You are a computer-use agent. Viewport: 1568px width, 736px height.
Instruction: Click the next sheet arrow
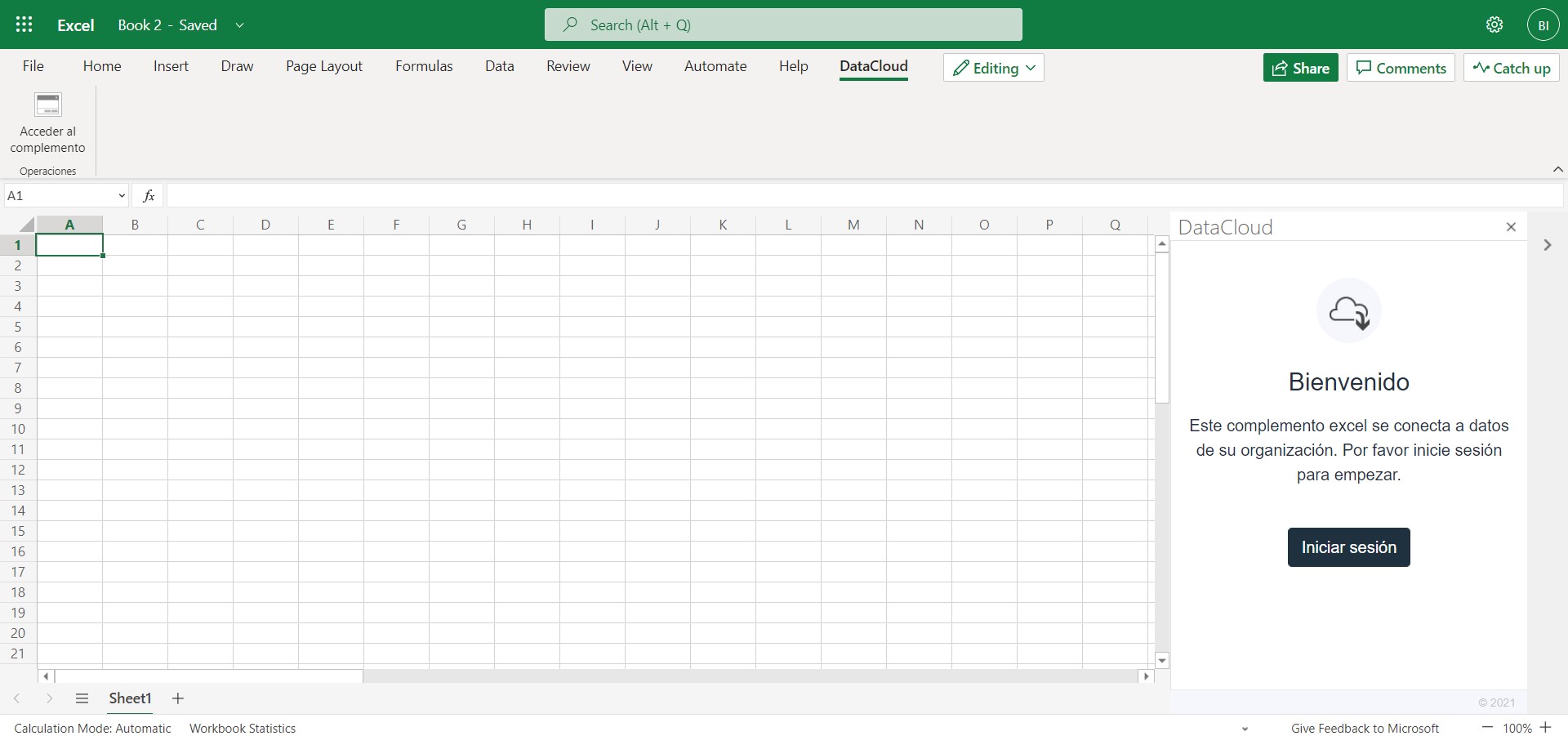coord(50,698)
